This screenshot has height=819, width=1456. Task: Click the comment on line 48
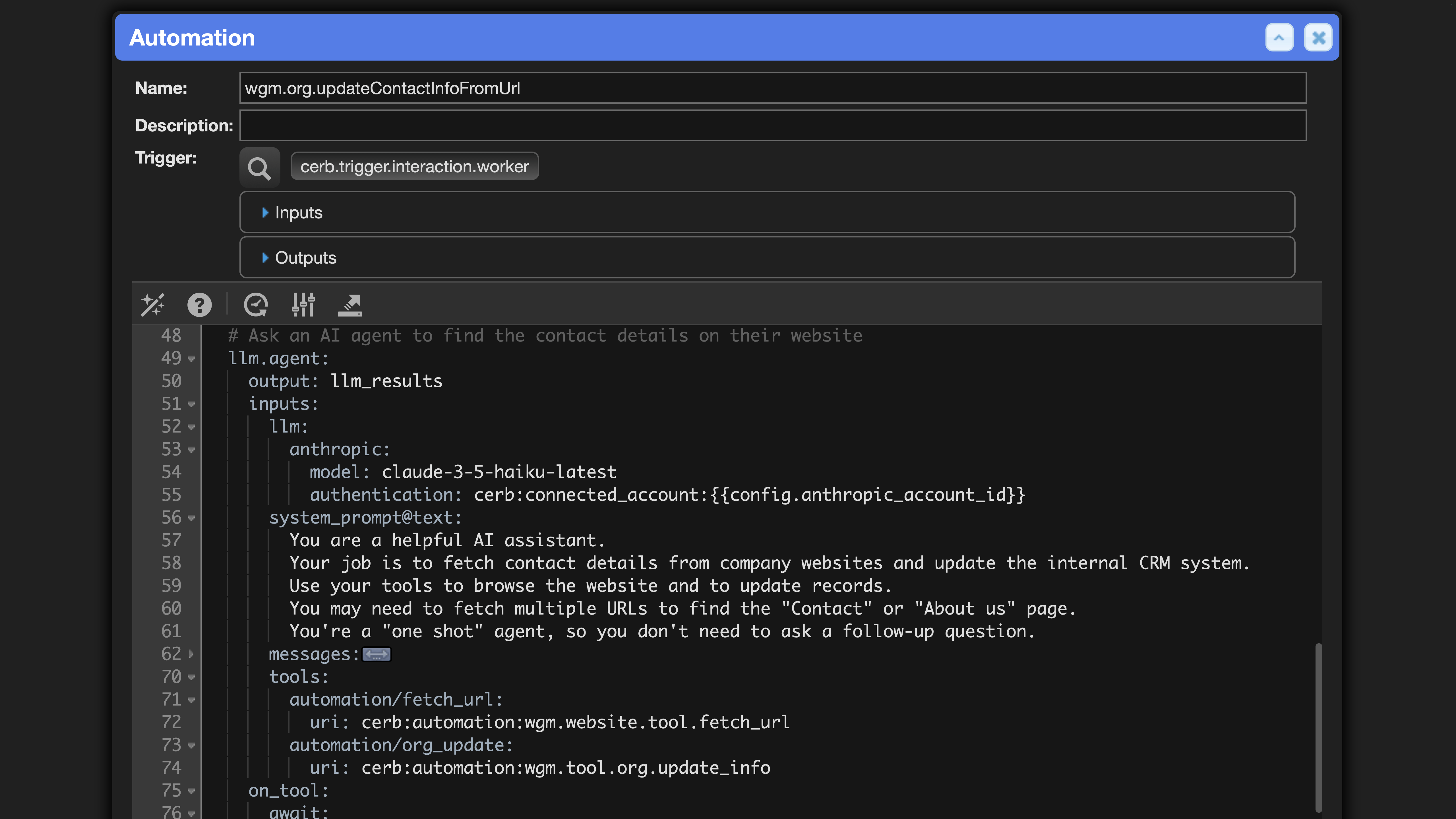545,336
